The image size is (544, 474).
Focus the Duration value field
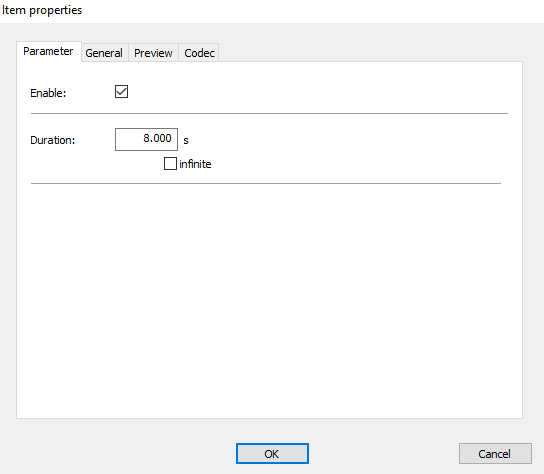146,139
